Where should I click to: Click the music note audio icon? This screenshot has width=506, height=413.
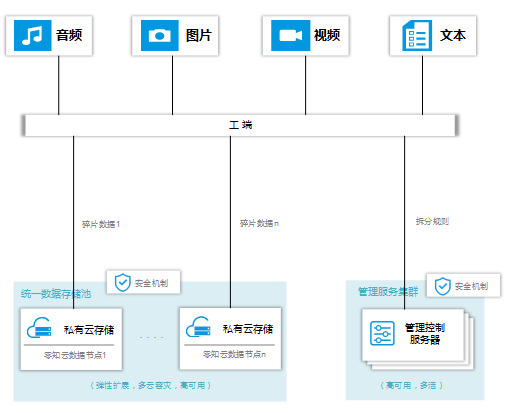(33, 35)
